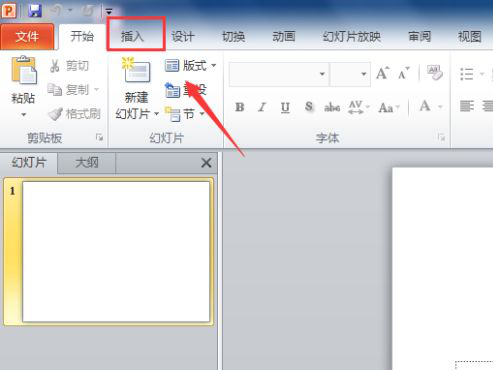Viewport: 493px width, 370px height.
Task: Expand the 粘贴 paste options arrow
Action: coord(23,115)
